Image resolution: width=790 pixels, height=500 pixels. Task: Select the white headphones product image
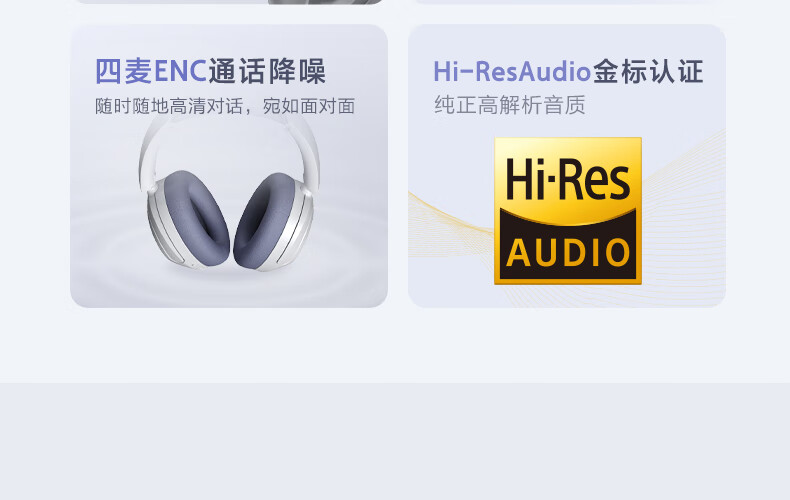tap(229, 194)
